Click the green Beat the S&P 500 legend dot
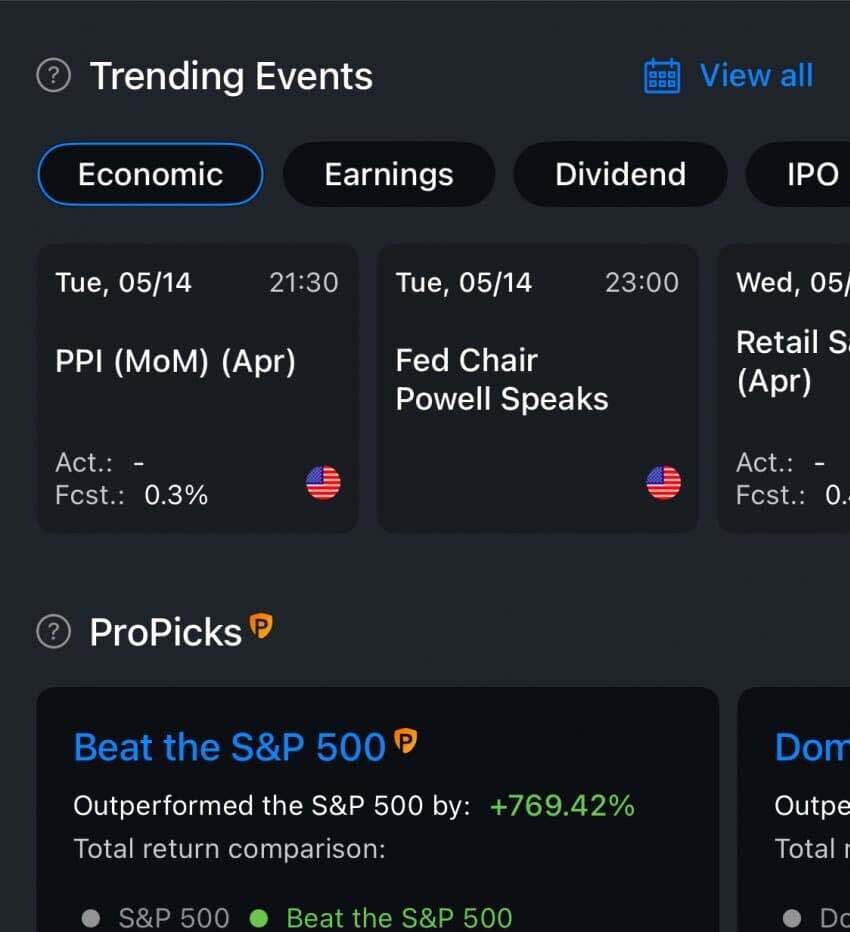 tap(259, 917)
